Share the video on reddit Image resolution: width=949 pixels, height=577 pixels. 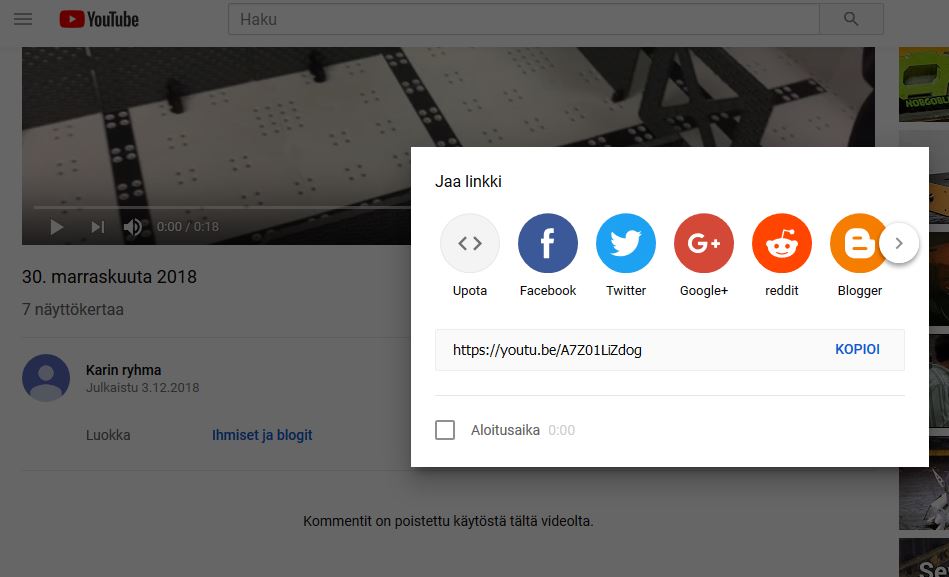[782, 244]
